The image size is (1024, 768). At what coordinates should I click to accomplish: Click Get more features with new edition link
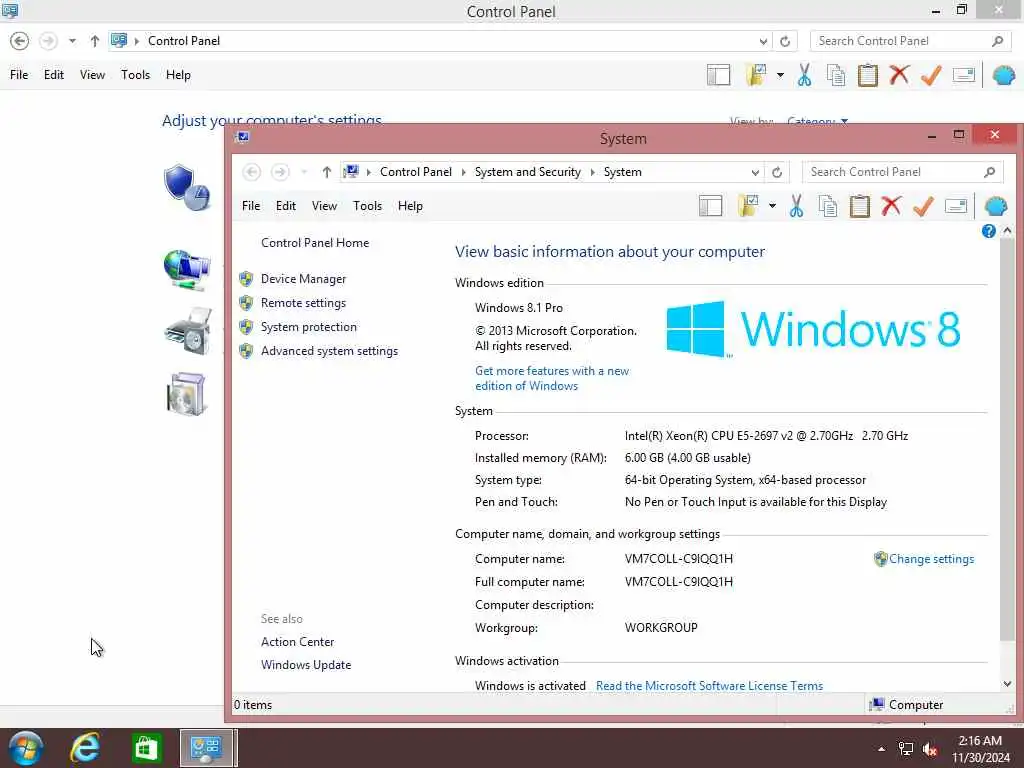pos(551,379)
